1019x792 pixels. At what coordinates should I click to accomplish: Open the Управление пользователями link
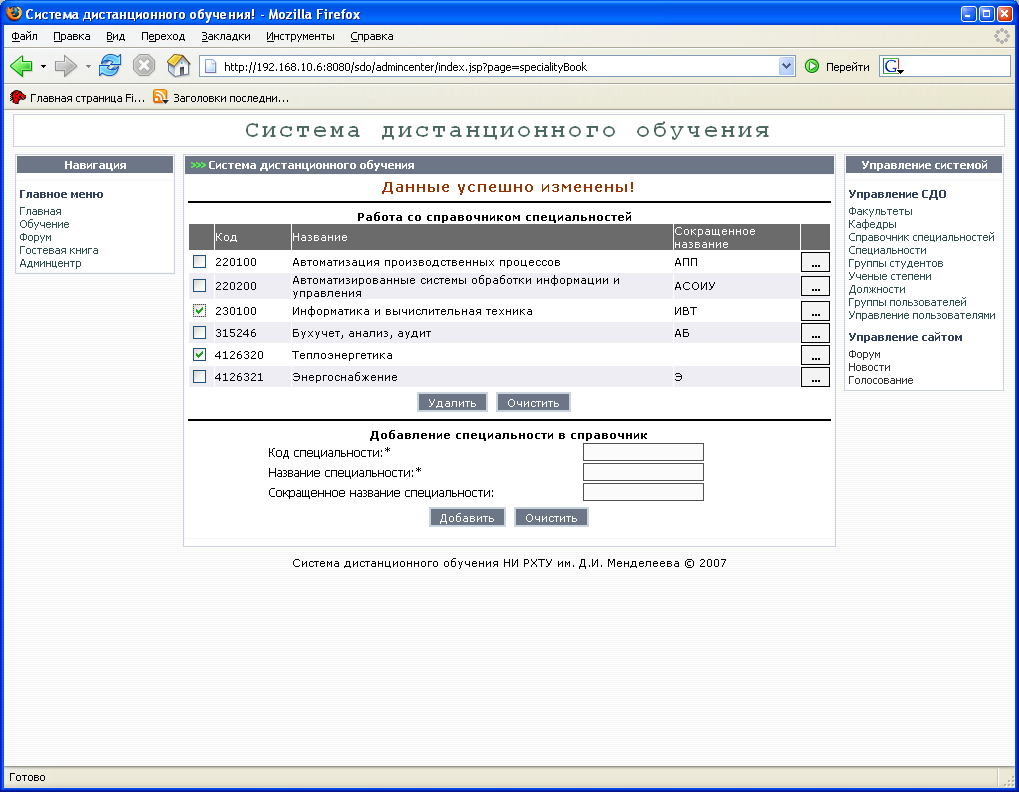pyautogui.click(x=922, y=315)
